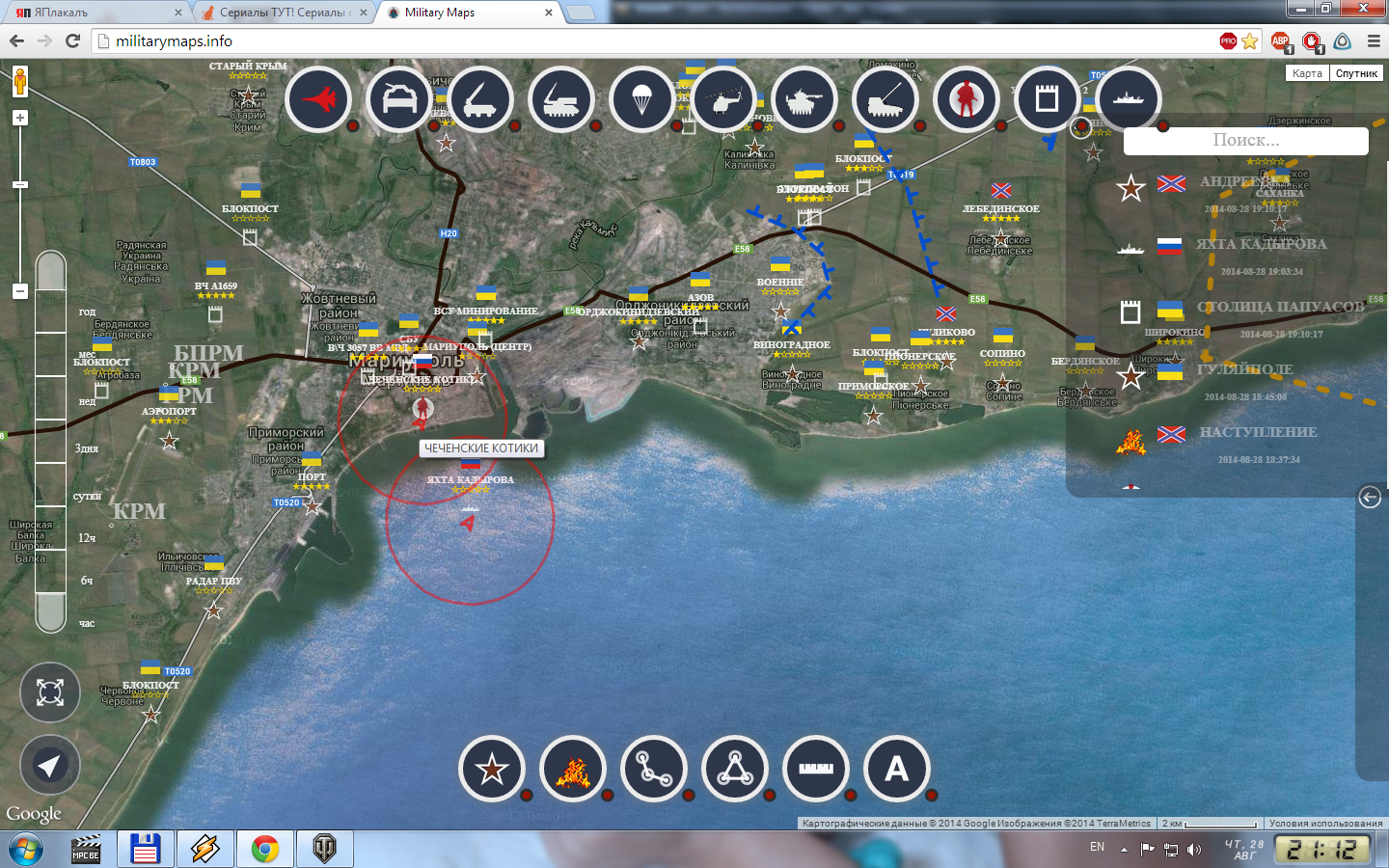The height and width of the screenshot is (868, 1389).
Task: Collapse the events side panel arrow
Action: 1370,497
